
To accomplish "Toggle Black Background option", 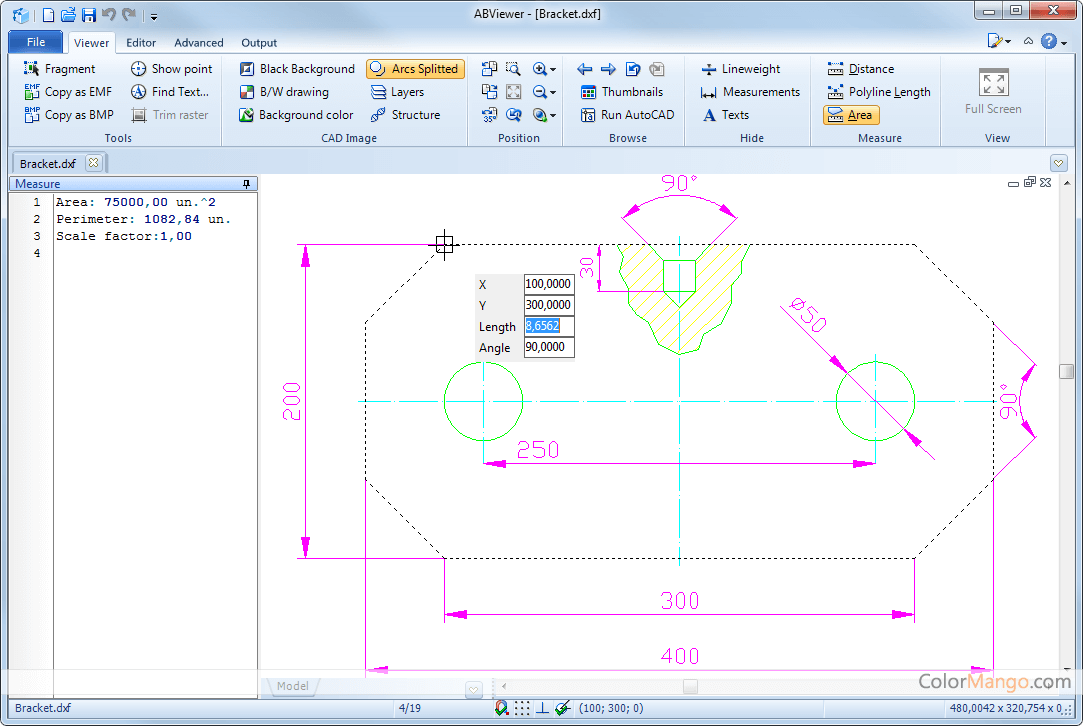I will [x=297, y=69].
